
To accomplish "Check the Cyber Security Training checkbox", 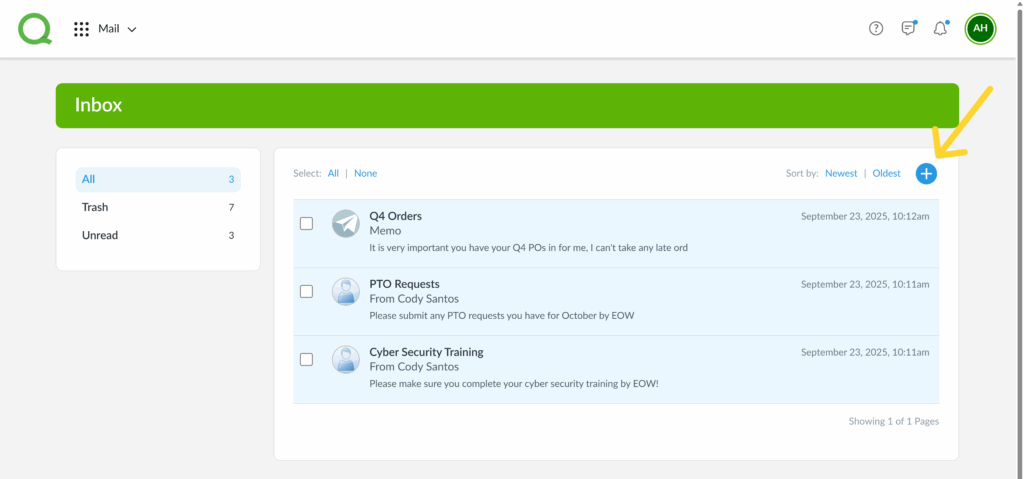I will tap(307, 360).
